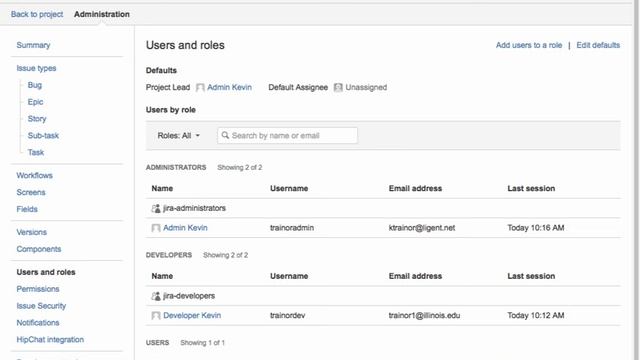
Task: Click the jira-administrators group icon
Action: 156,209
